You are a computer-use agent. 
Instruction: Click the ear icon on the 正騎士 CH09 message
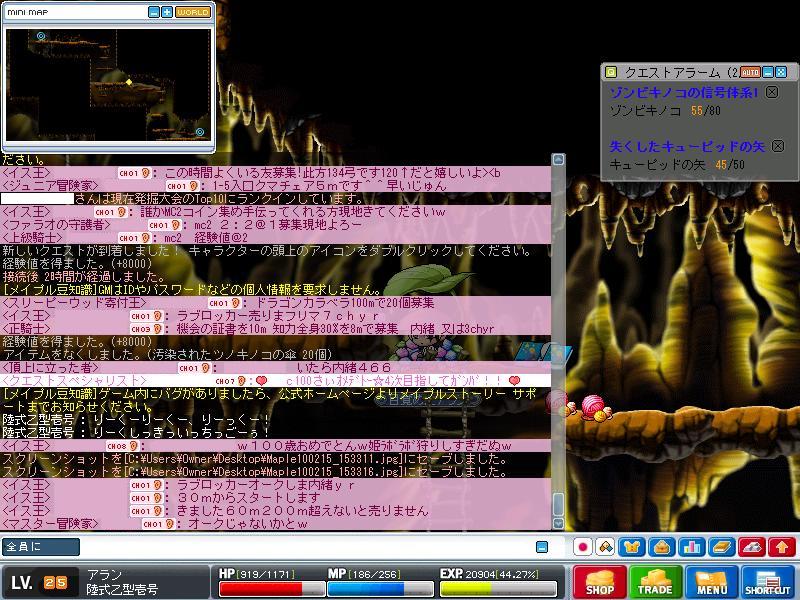pyautogui.click(x=158, y=329)
